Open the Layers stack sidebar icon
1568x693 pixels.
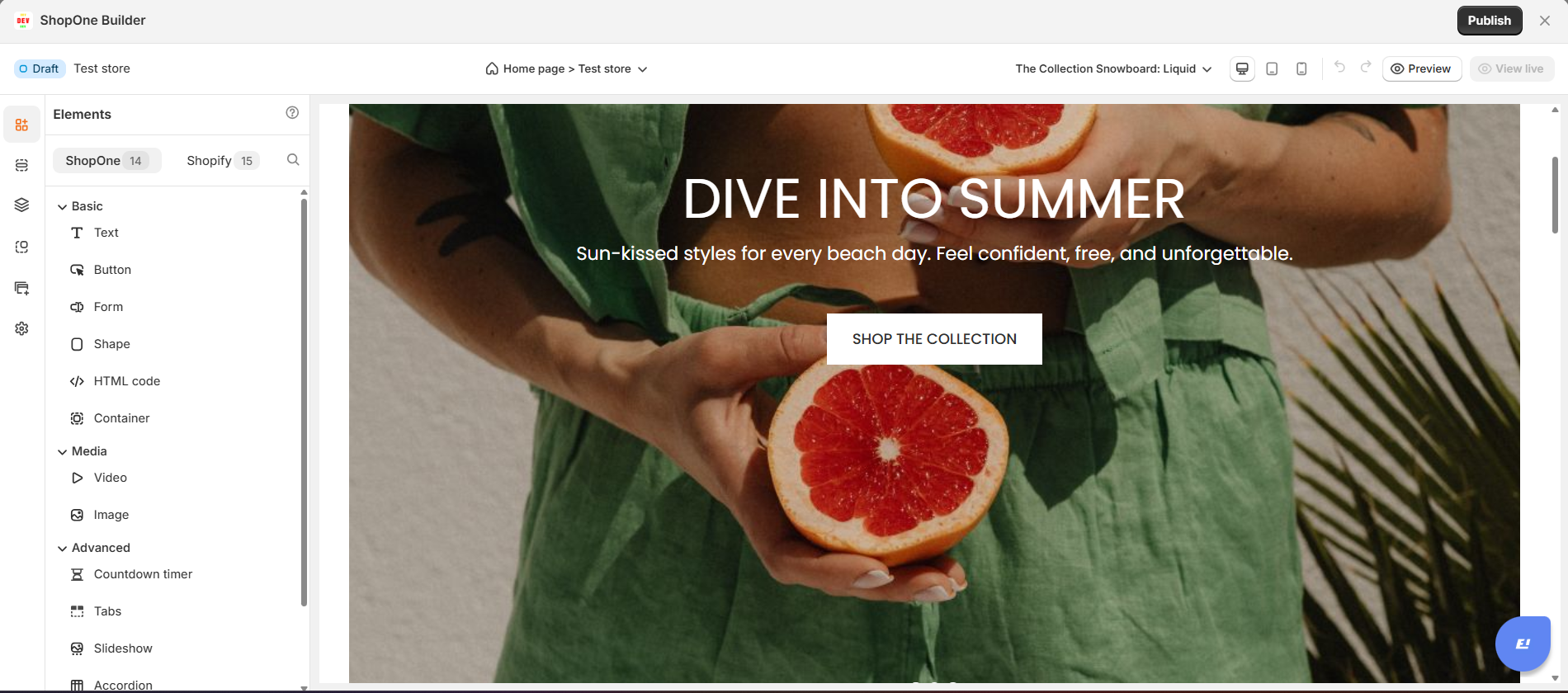click(x=22, y=205)
